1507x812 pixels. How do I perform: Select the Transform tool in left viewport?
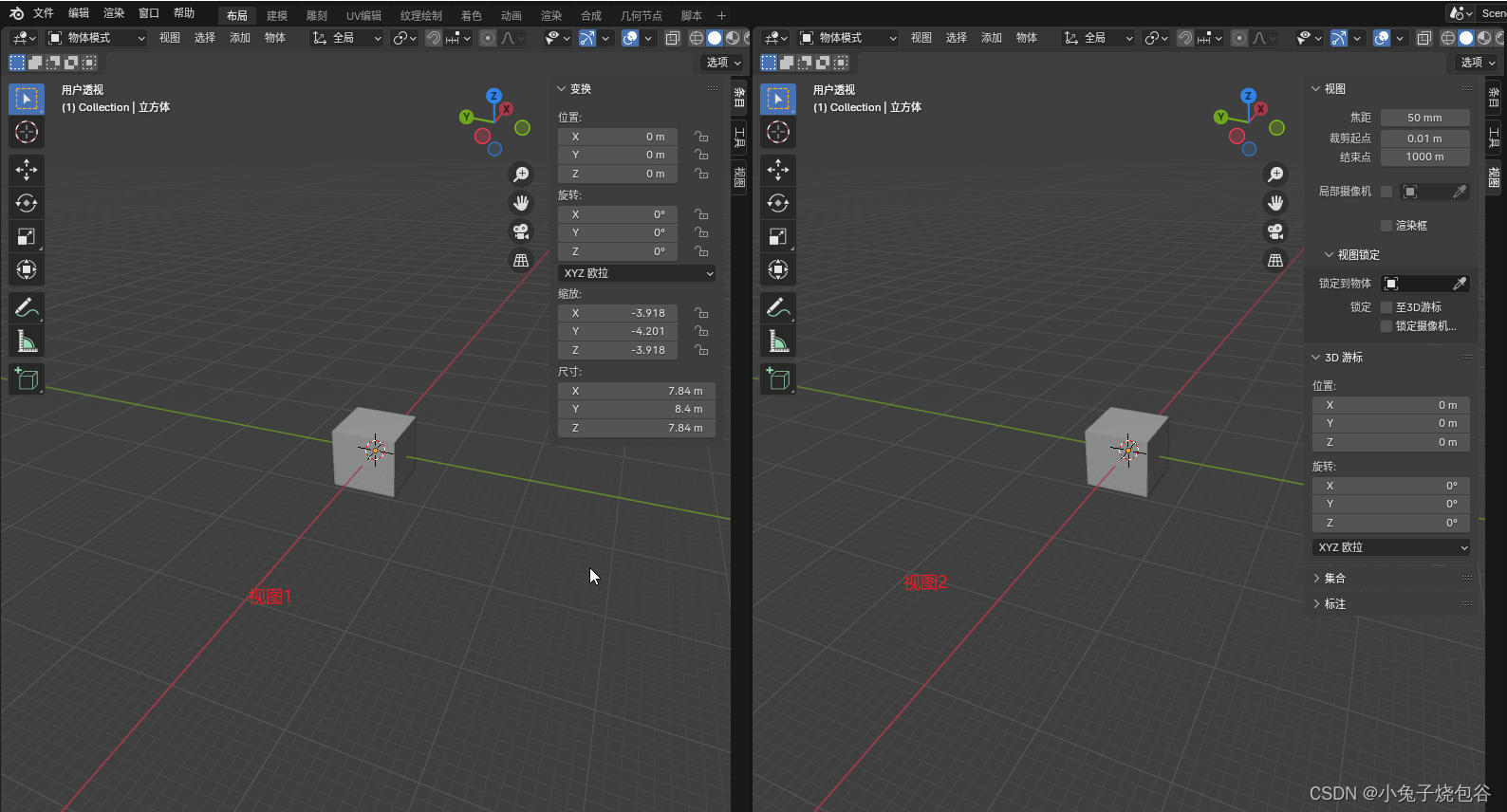click(x=27, y=269)
